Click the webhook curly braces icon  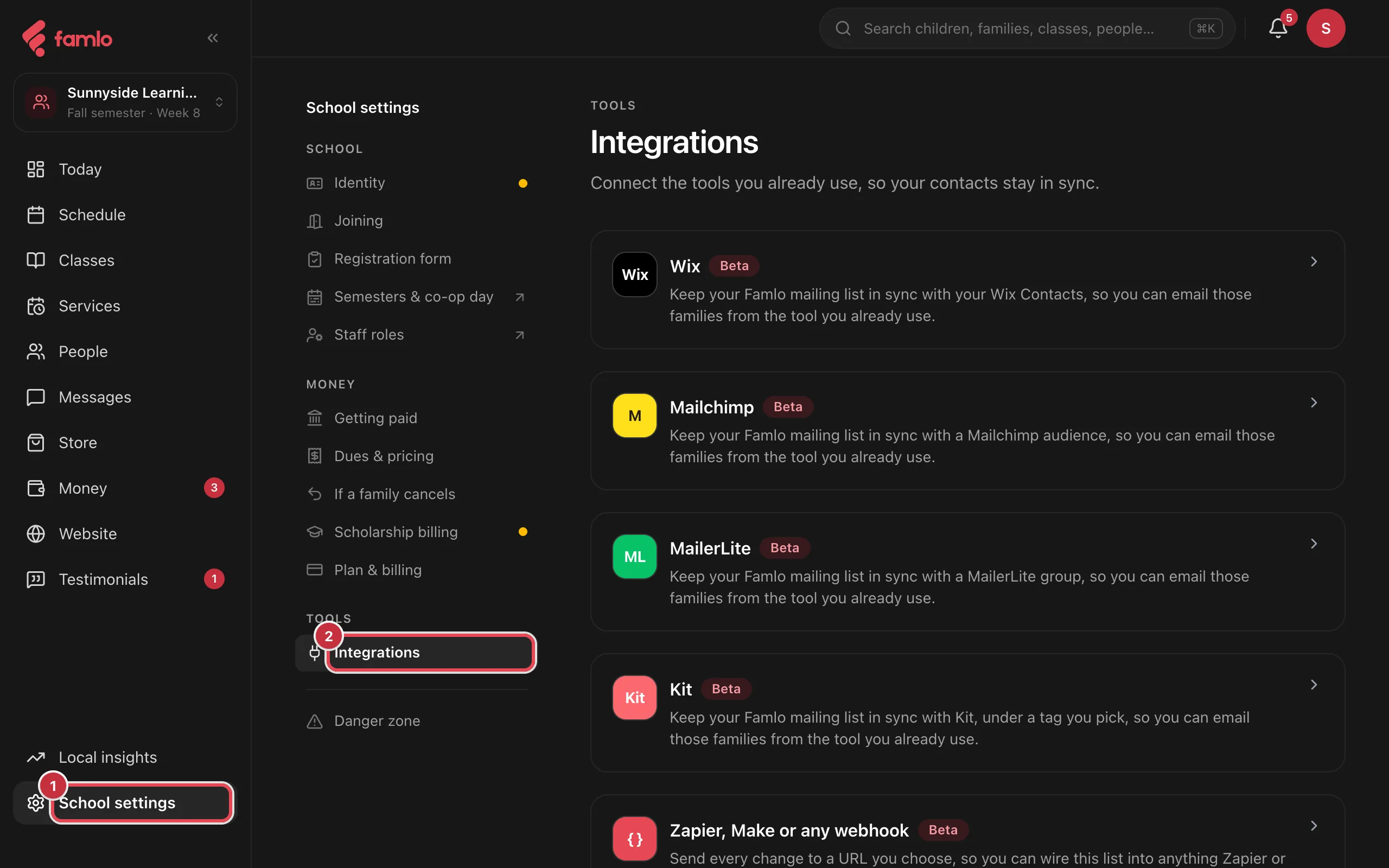[634, 839]
